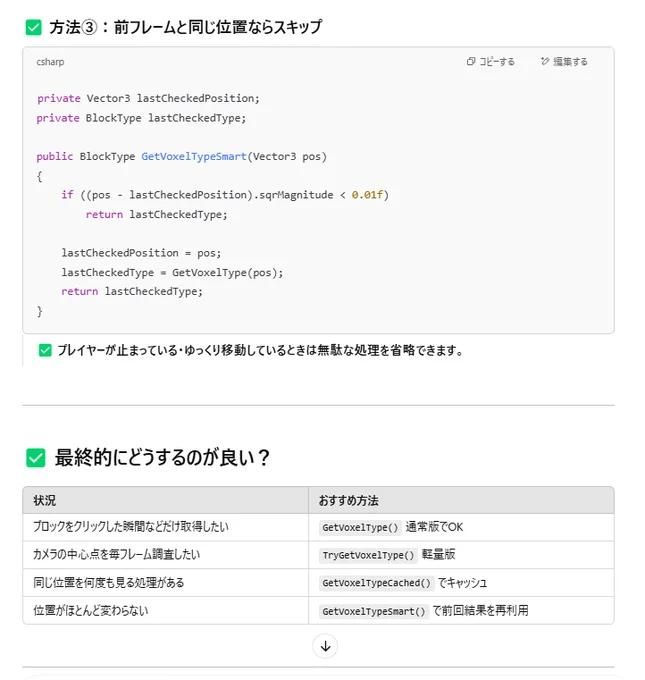This screenshot has height=680, width=645.
Task: Click the text でキャッシュ in the table
Action: click(462, 582)
